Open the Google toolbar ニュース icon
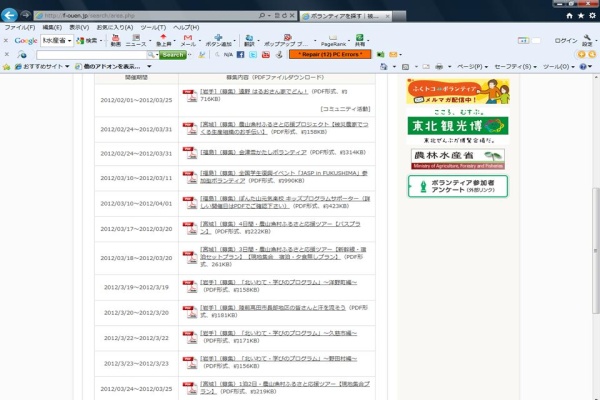The image size is (600, 400). [136, 40]
